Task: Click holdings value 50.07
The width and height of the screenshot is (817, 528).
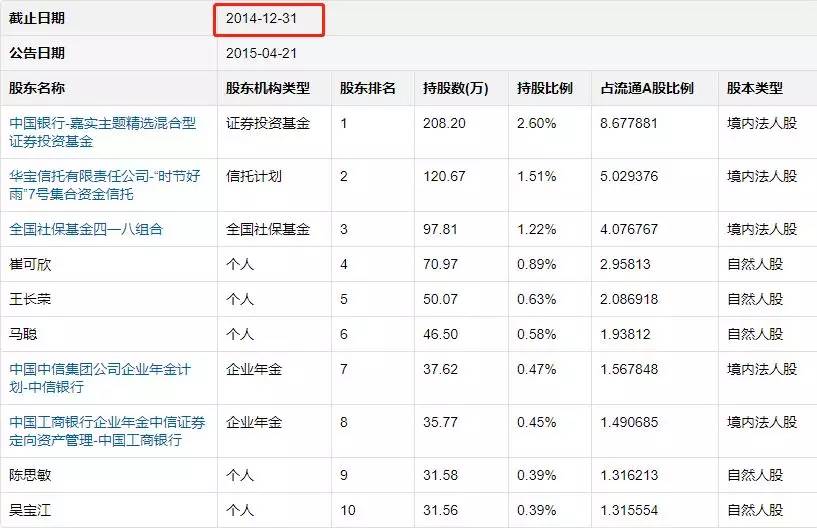Action: (x=440, y=299)
